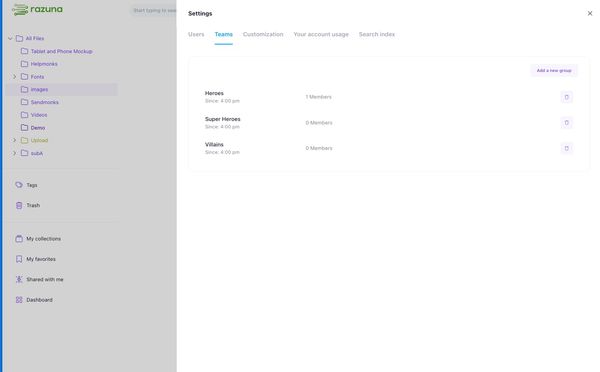Click 0 Members count for Villains

(x=319, y=148)
